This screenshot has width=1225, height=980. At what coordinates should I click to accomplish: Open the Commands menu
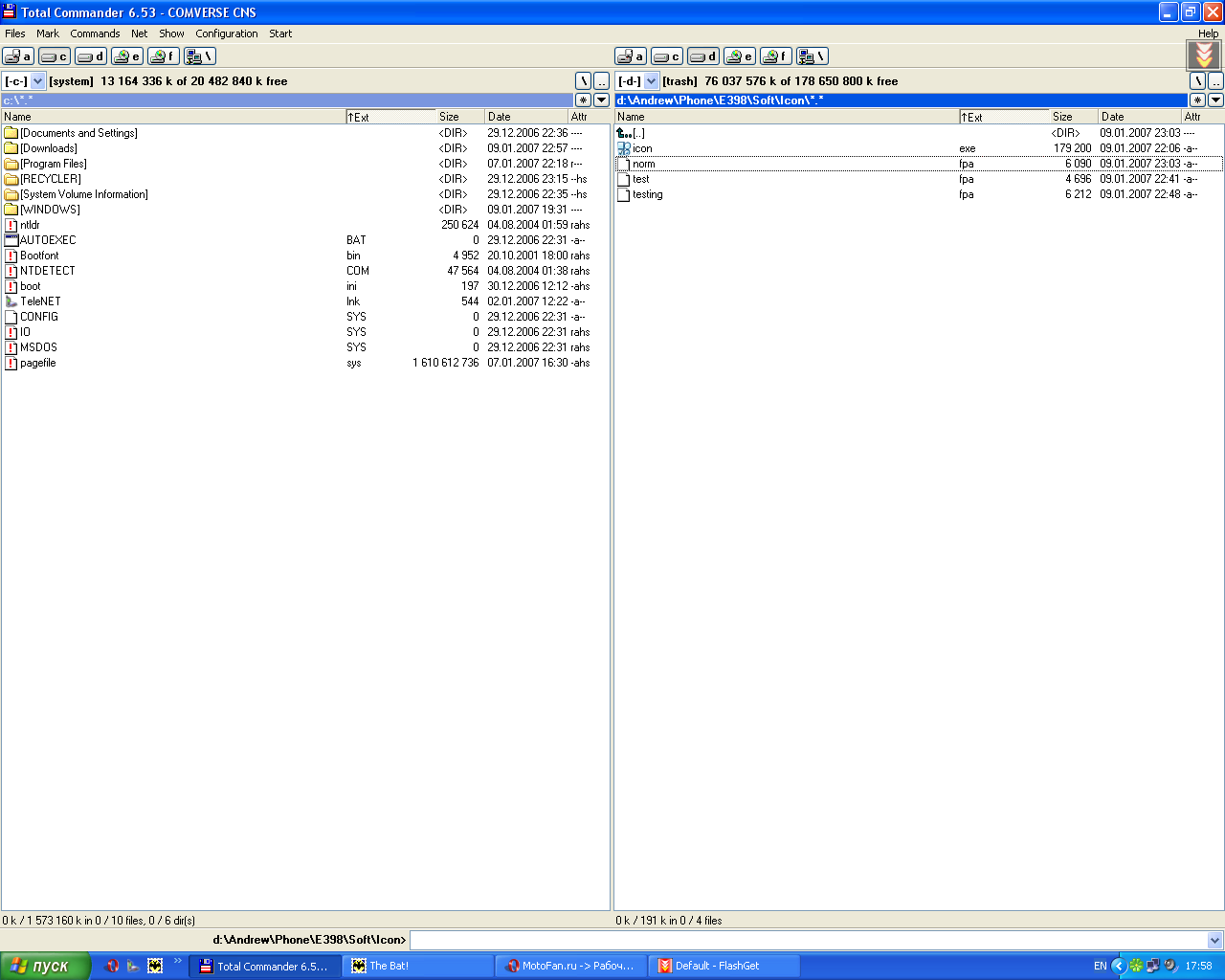[x=95, y=33]
